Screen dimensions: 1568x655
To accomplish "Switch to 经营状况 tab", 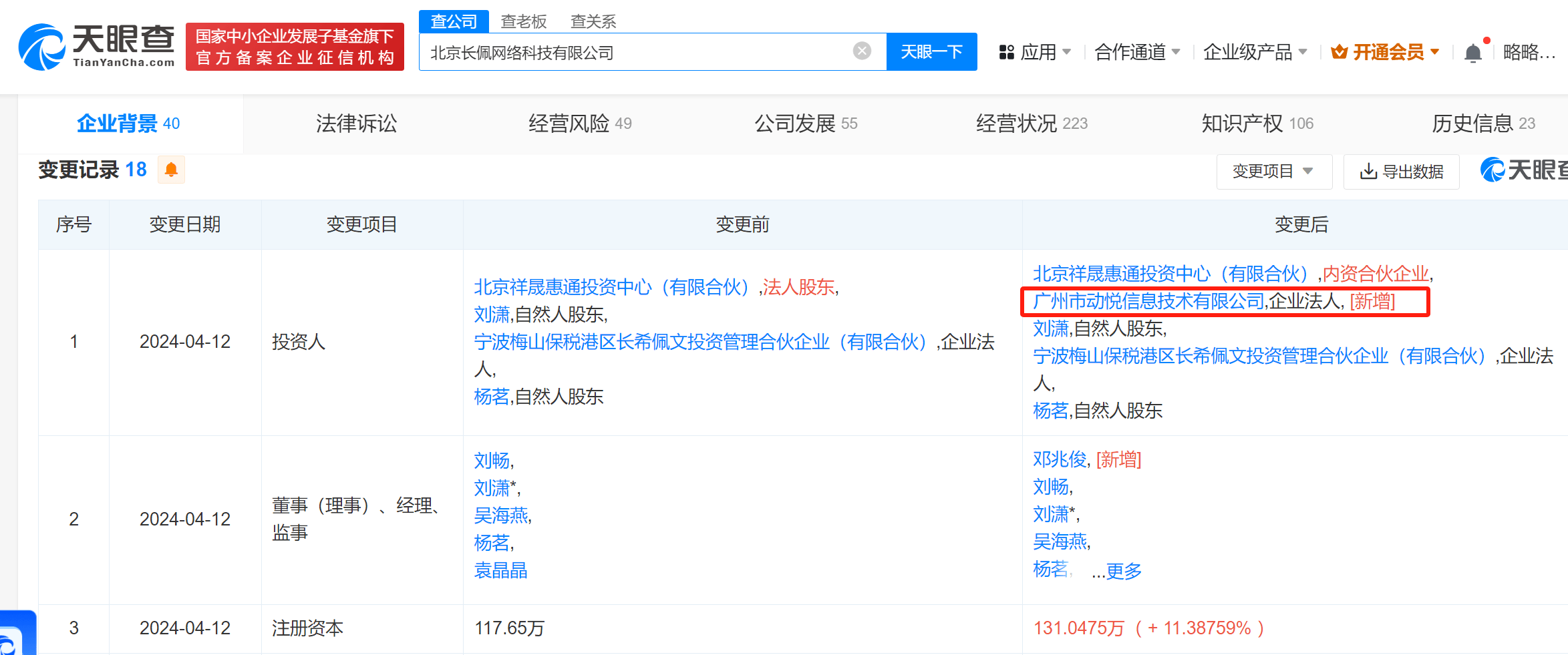I will [x=1032, y=124].
